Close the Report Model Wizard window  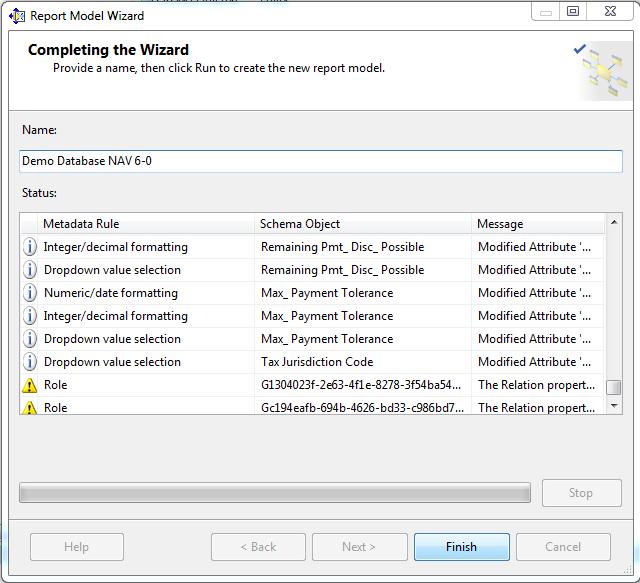pos(610,11)
